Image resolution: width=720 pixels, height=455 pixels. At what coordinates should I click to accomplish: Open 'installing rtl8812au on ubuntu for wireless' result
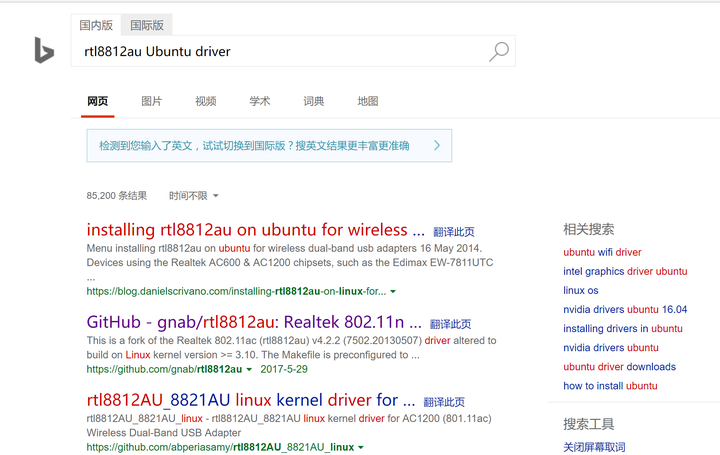pyautogui.click(x=255, y=230)
